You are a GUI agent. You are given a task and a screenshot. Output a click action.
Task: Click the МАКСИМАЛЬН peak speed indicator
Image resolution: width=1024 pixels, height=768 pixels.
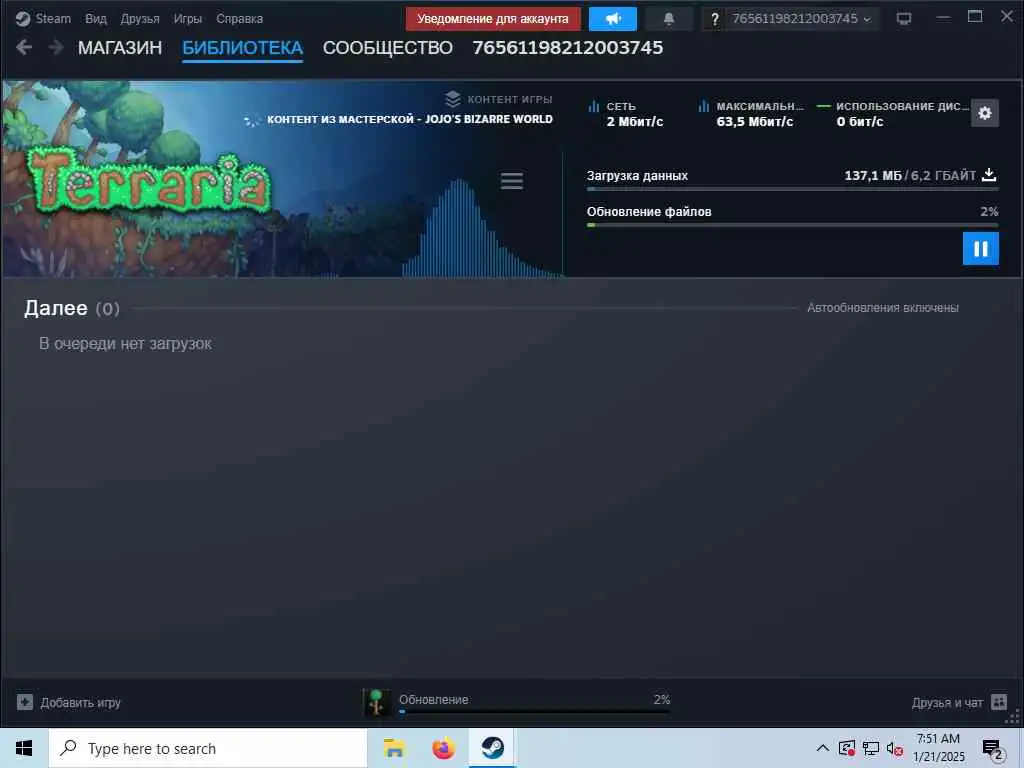pos(750,114)
